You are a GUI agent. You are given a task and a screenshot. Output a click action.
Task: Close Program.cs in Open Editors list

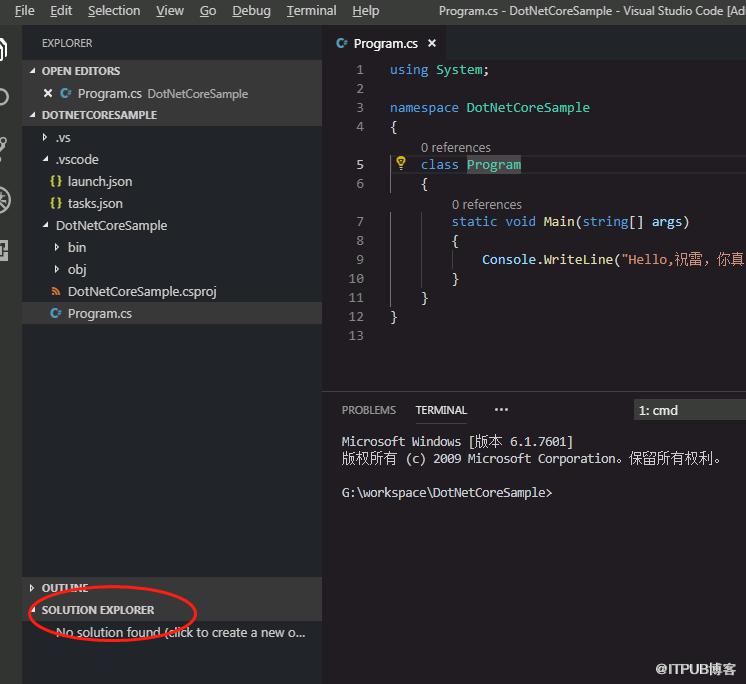pos(48,93)
